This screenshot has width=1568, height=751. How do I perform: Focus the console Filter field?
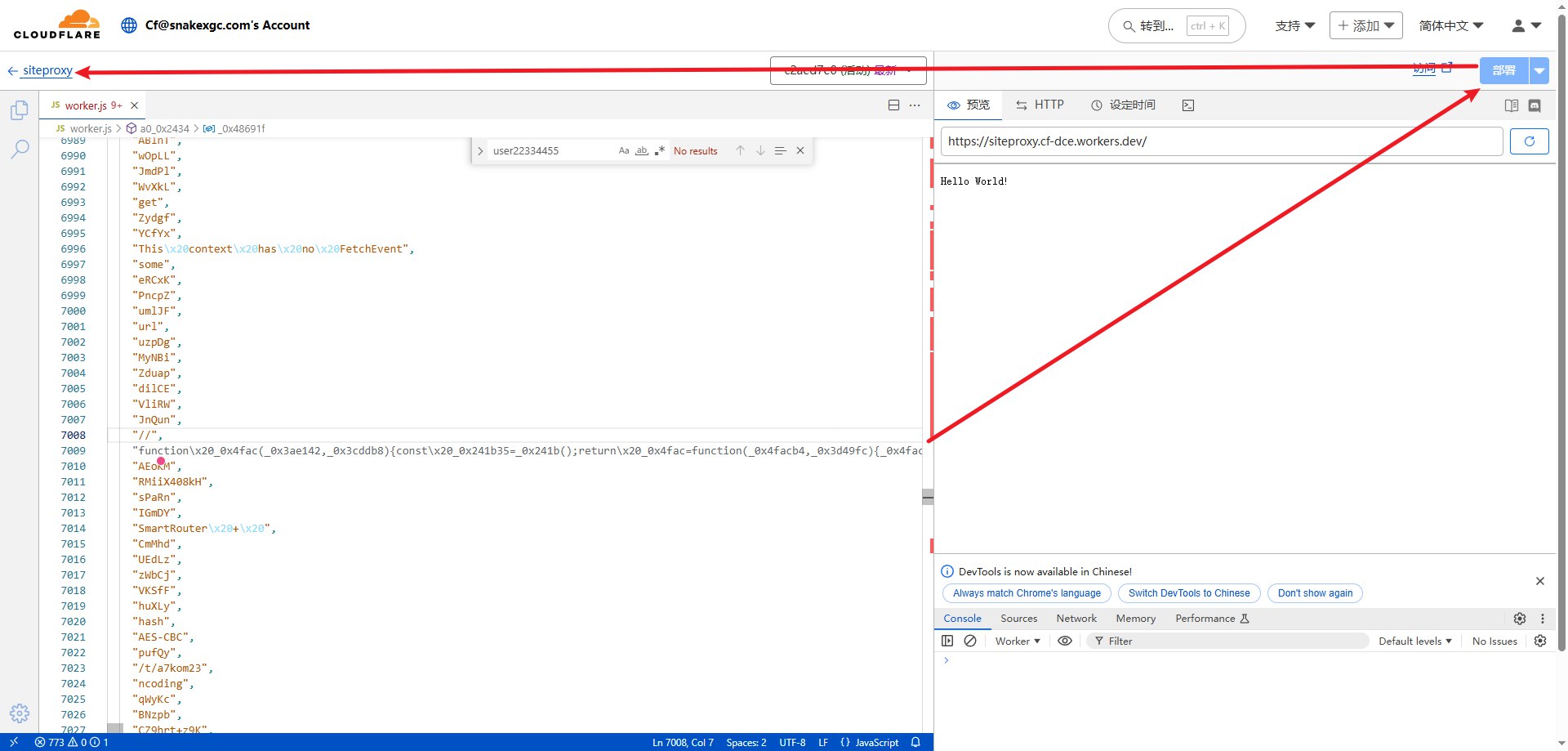pyautogui.click(x=1227, y=641)
